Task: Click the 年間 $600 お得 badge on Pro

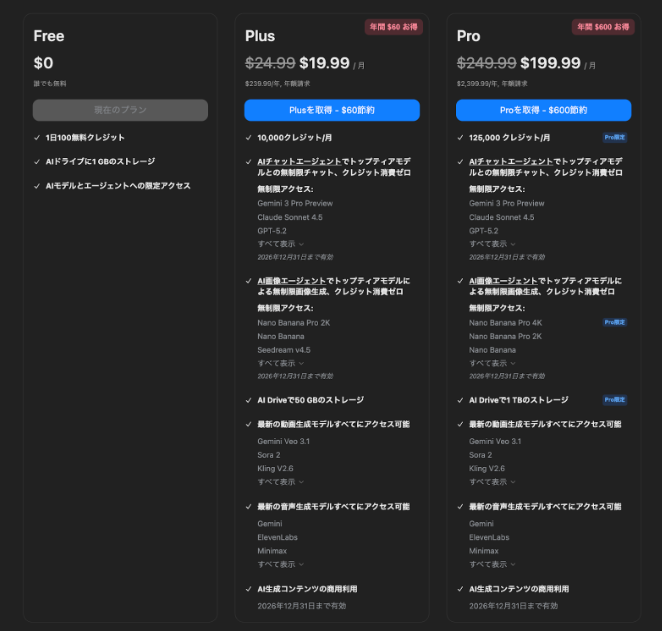Action: [x=603, y=27]
